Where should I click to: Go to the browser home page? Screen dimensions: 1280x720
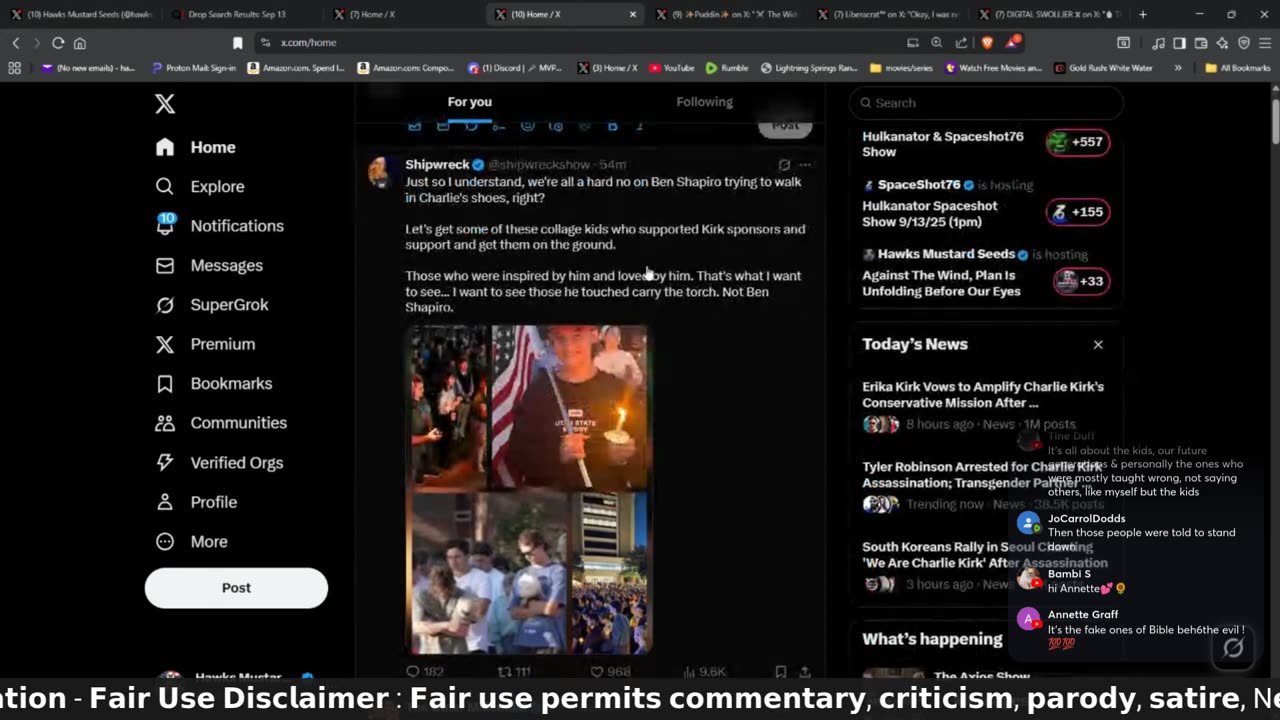click(x=80, y=43)
